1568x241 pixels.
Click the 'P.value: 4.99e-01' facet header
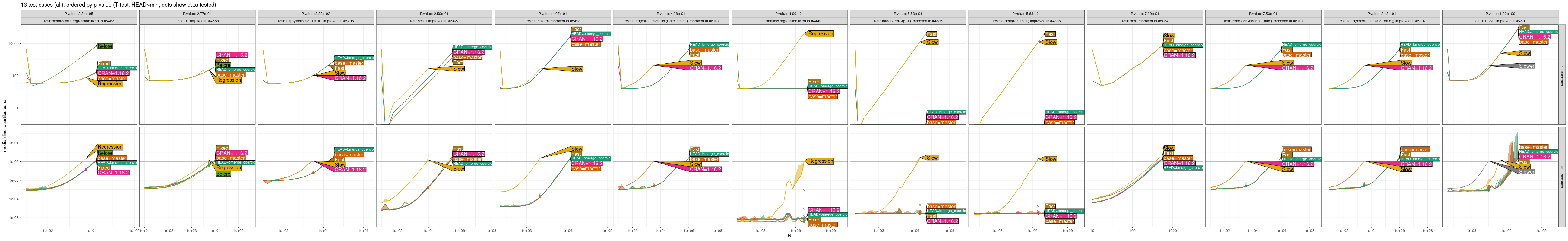point(789,13)
